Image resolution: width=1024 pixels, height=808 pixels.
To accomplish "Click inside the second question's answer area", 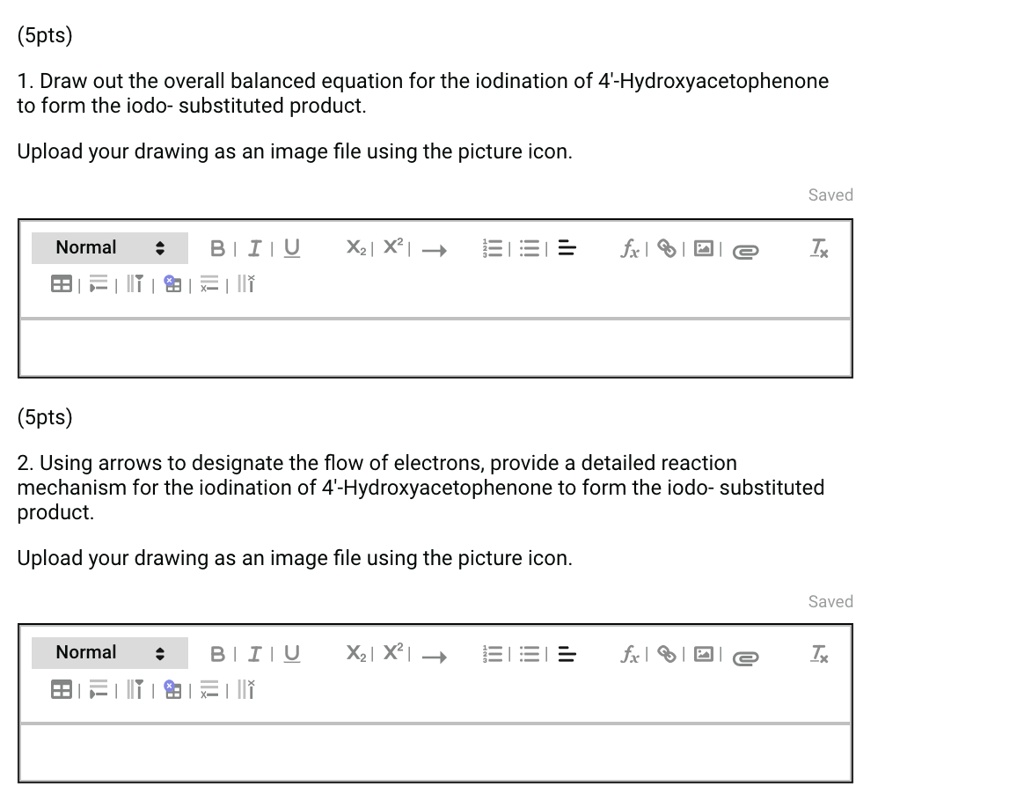I will pos(435,752).
